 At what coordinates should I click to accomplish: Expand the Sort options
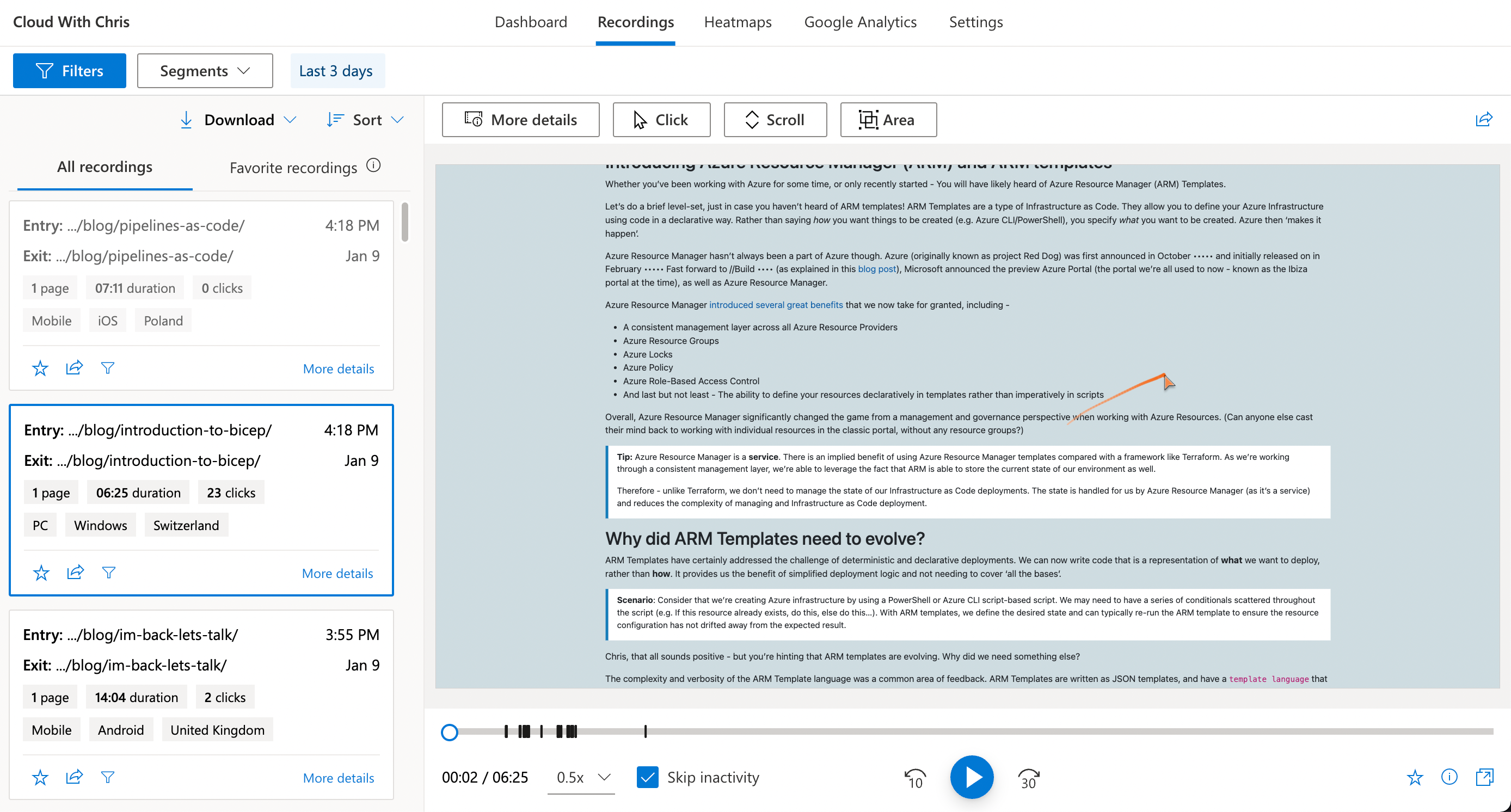click(365, 119)
